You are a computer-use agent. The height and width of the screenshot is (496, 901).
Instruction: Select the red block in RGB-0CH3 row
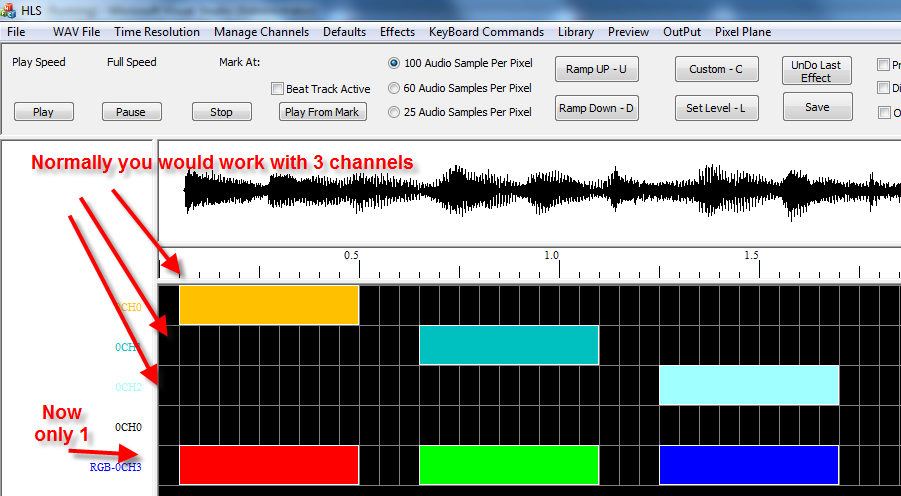[268, 465]
